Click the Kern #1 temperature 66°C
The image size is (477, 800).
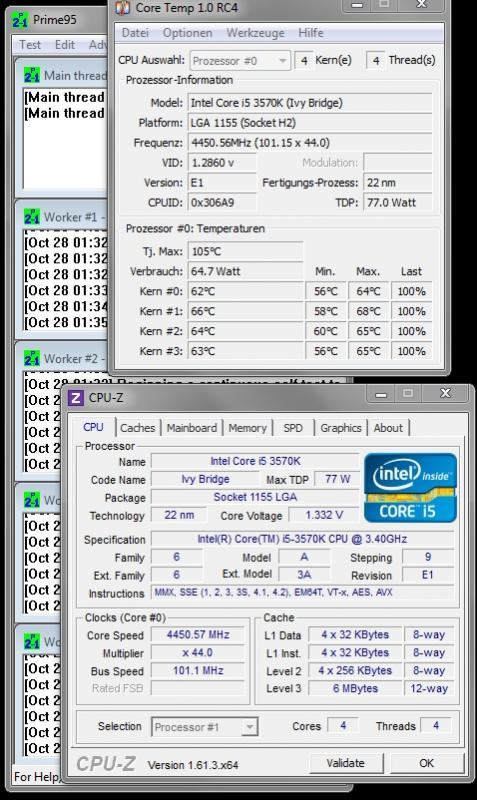click(245, 311)
